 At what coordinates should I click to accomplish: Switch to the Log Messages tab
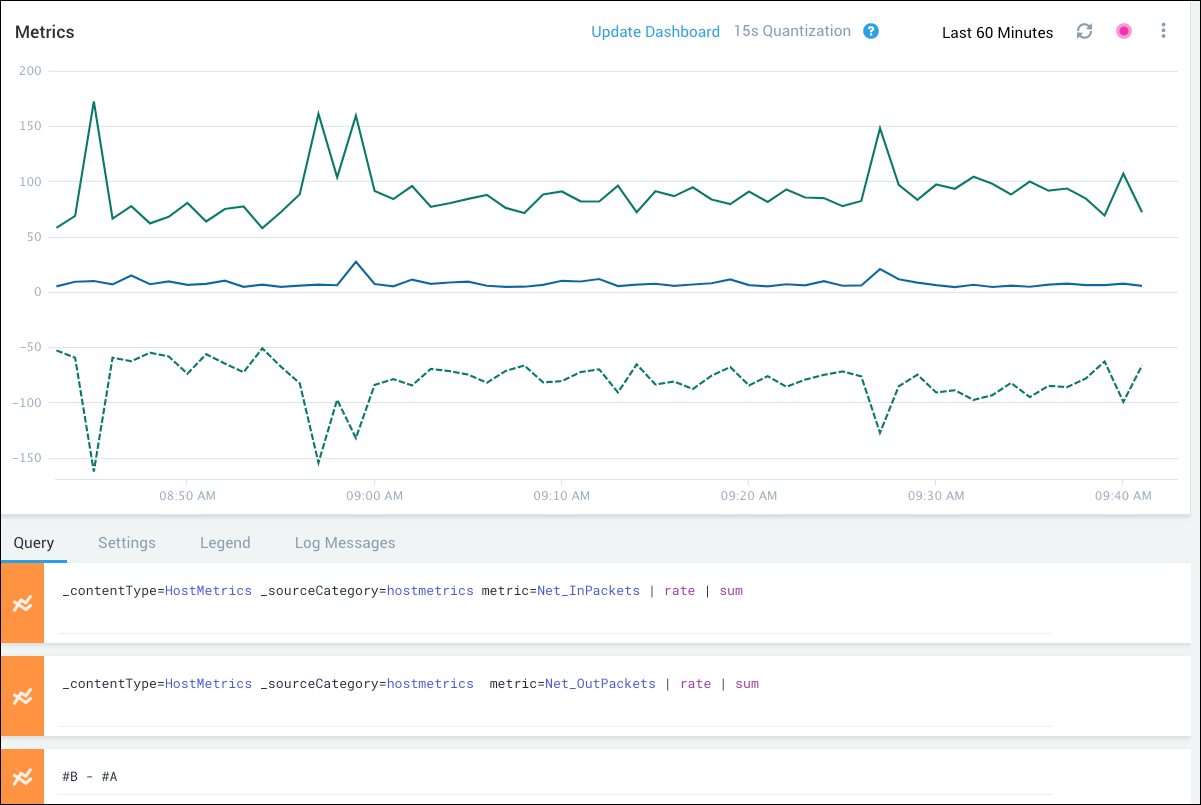pos(345,543)
